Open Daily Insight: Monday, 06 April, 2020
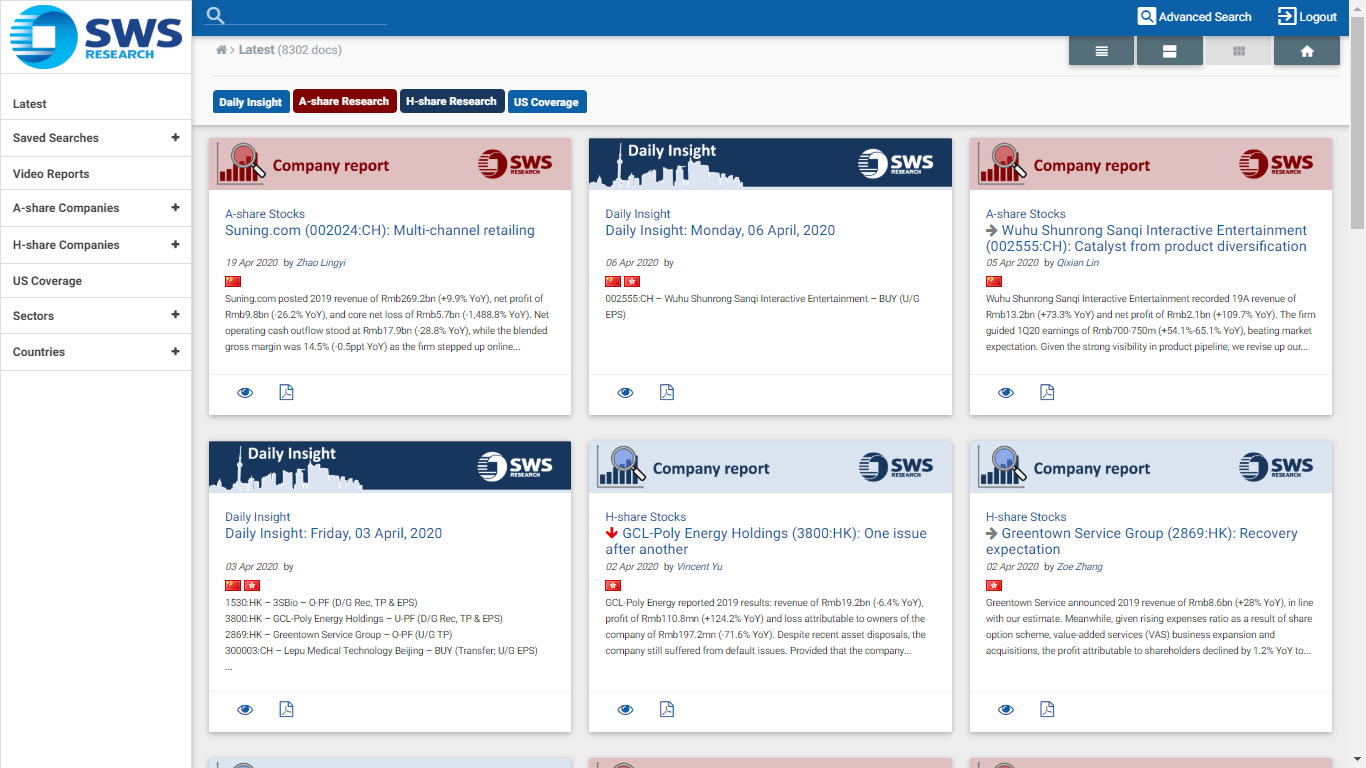 pos(719,230)
